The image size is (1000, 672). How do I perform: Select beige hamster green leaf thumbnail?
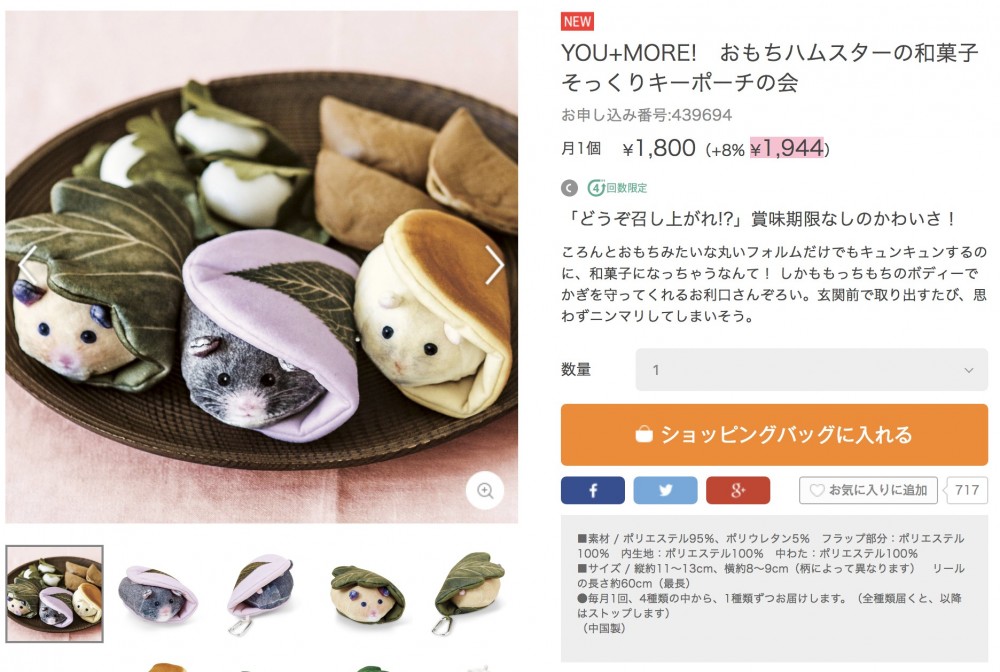click(x=367, y=594)
